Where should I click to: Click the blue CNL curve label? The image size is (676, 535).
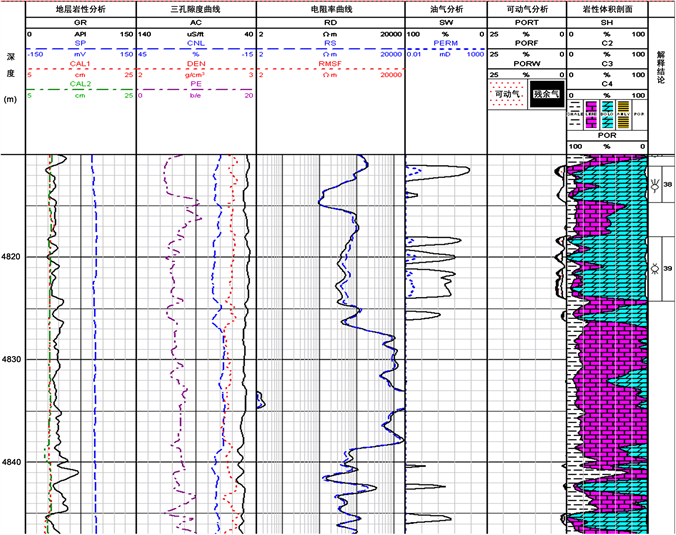(x=196, y=44)
